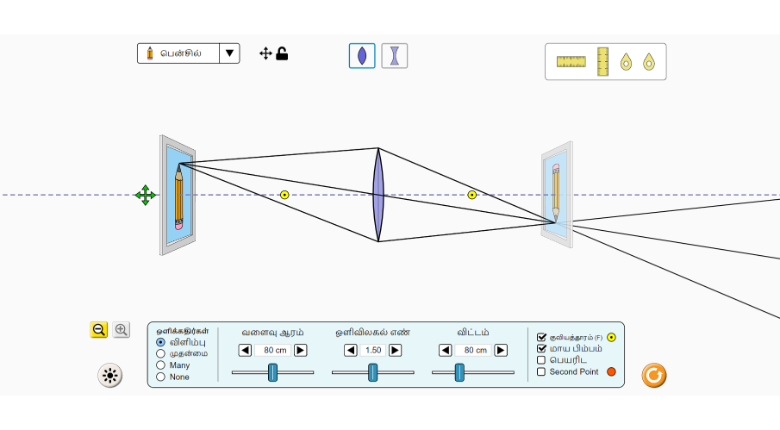Click the unlock padlock drag icon
The image size is (780, 430).
pyautogui.click(x=282, y=53)
